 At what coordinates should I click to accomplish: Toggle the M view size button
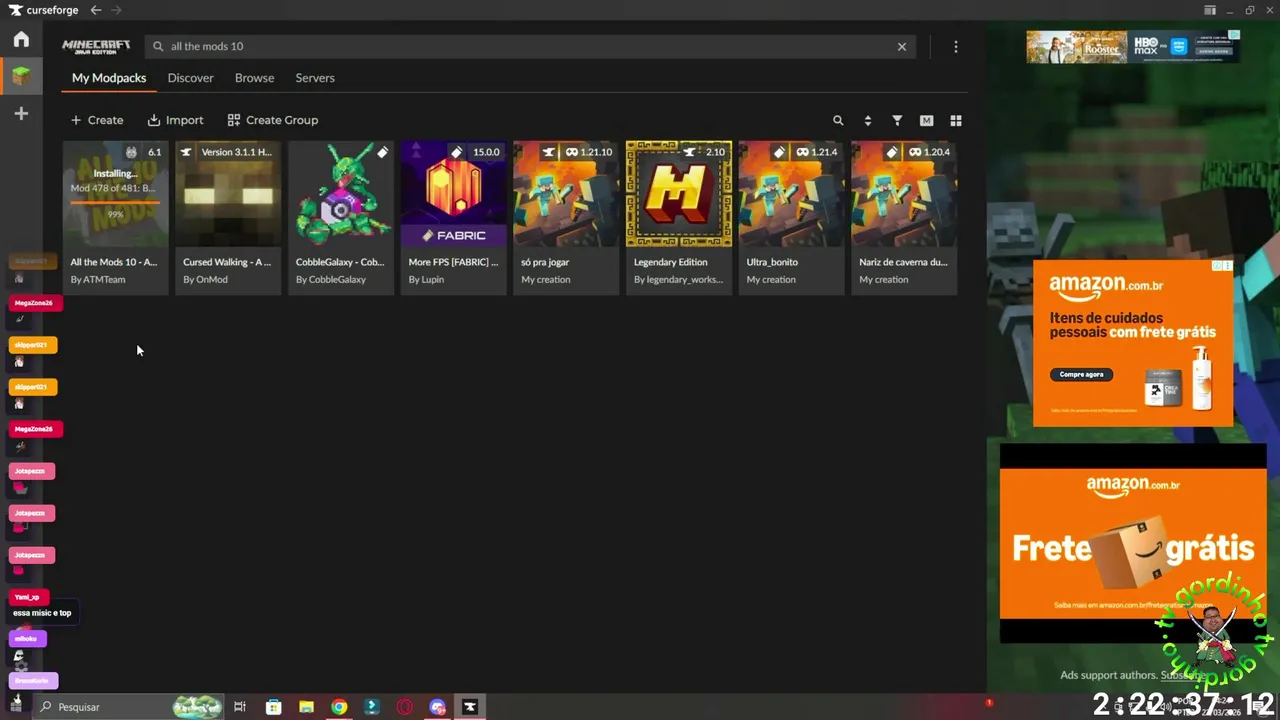tap(926, 120)
